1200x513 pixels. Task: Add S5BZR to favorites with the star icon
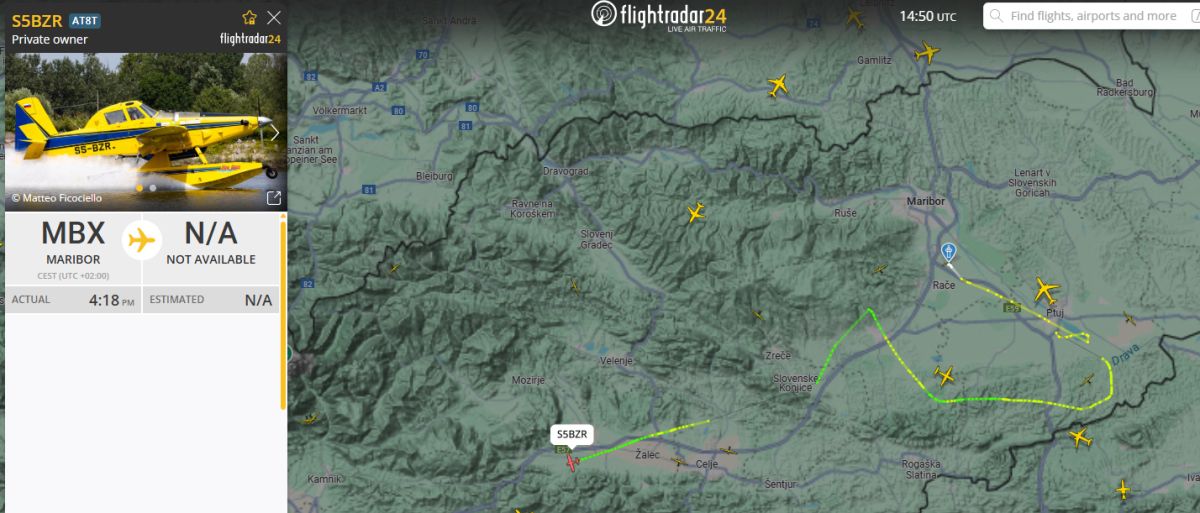250,17
